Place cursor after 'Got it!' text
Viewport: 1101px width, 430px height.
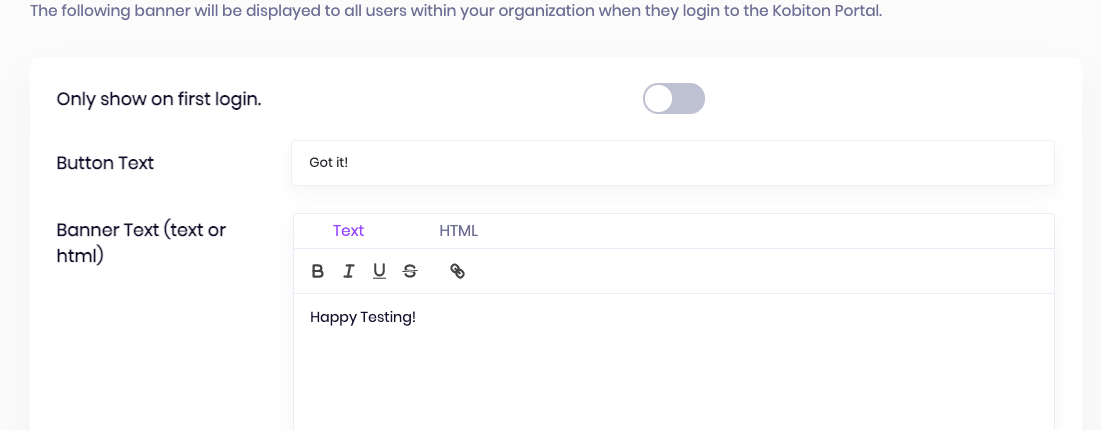pyautogui.click(x=350, y=163)
